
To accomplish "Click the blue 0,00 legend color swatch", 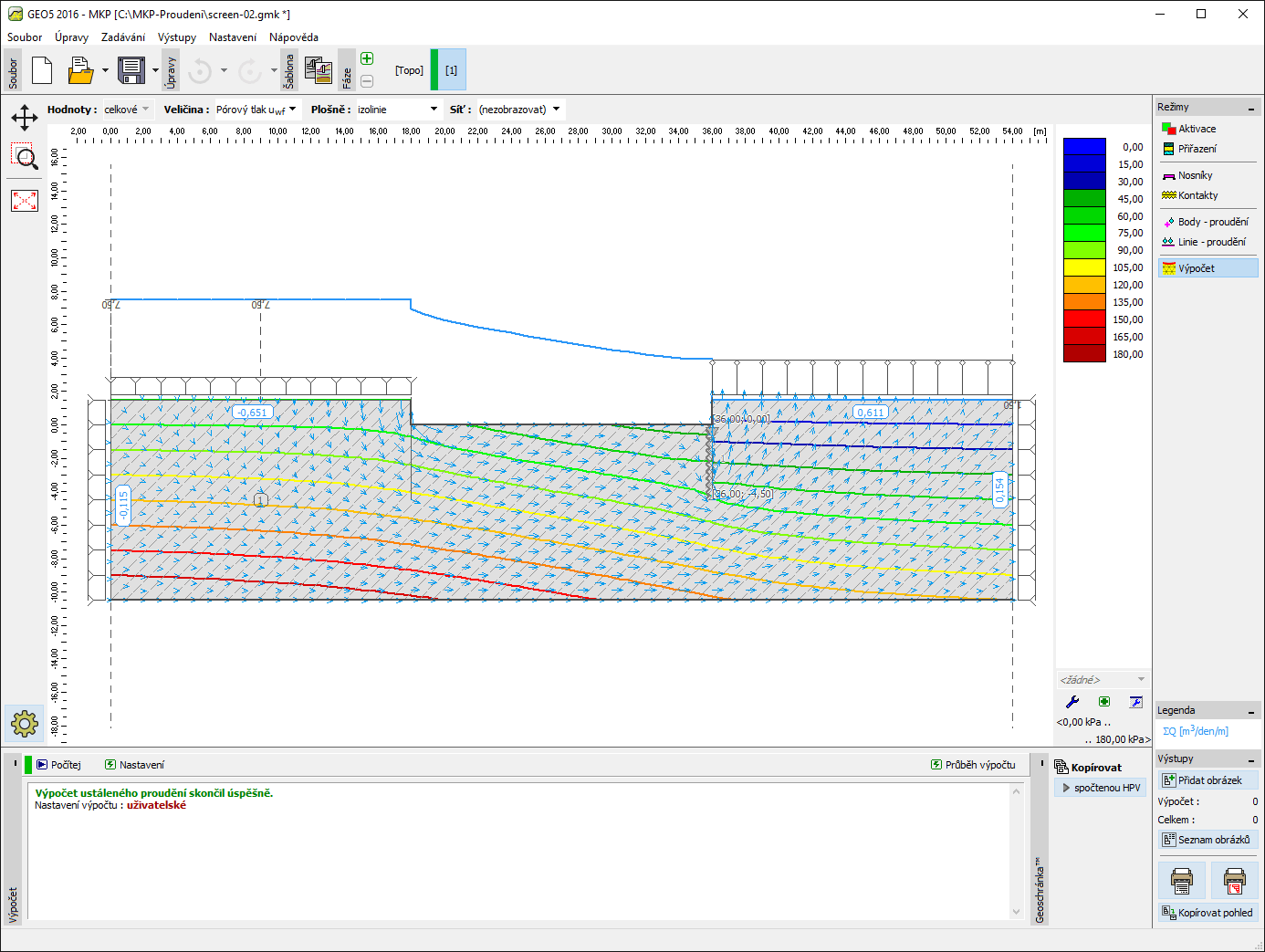I will (1084, 147).
